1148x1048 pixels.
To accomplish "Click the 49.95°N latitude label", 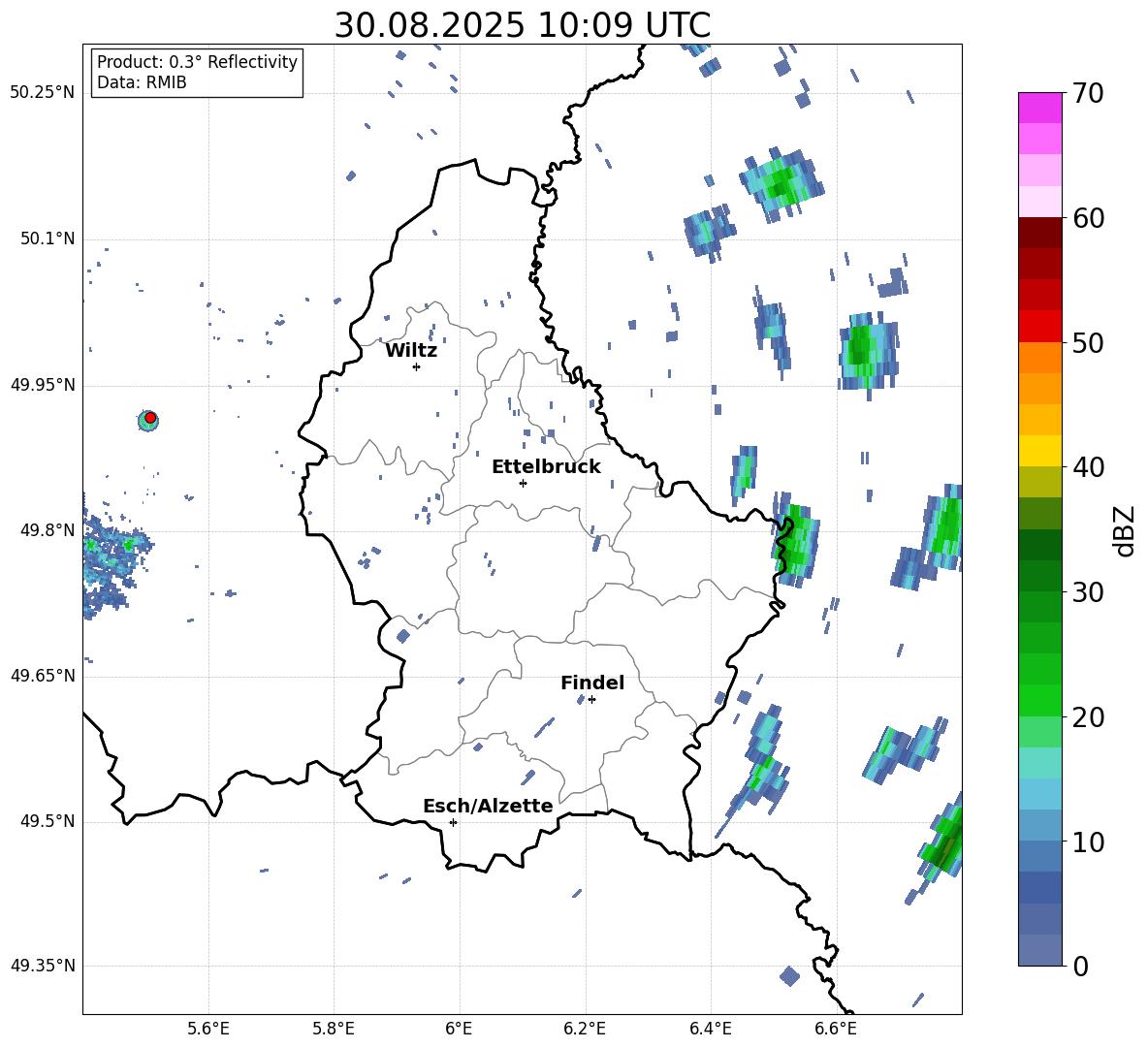I will (43, 385).
